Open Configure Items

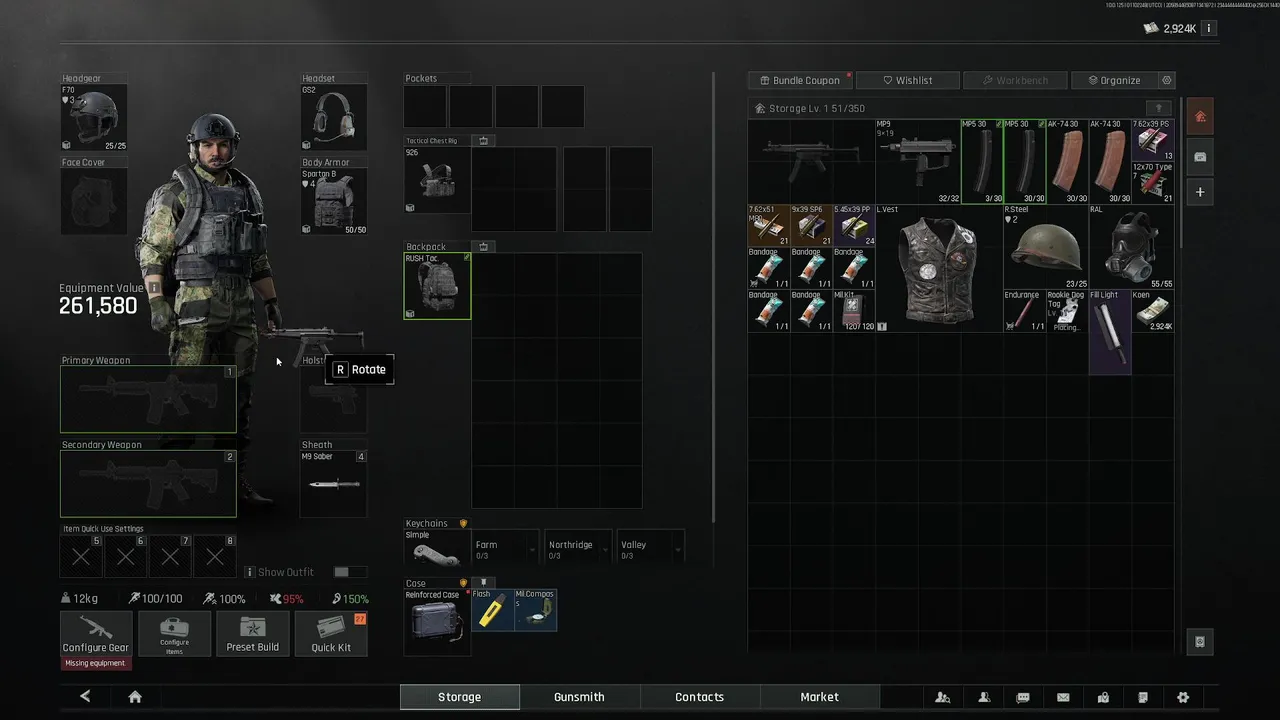click(174, 634)
